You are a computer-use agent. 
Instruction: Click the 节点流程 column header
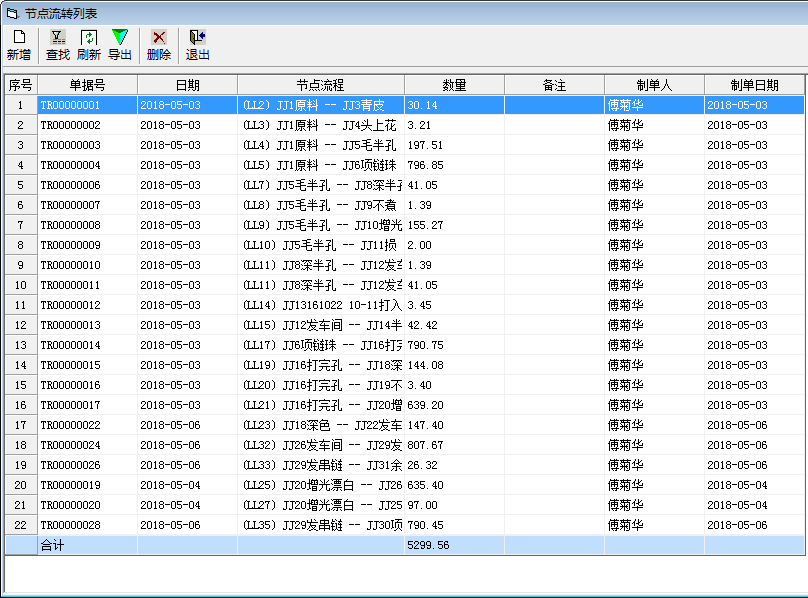[x=321, y=85]
